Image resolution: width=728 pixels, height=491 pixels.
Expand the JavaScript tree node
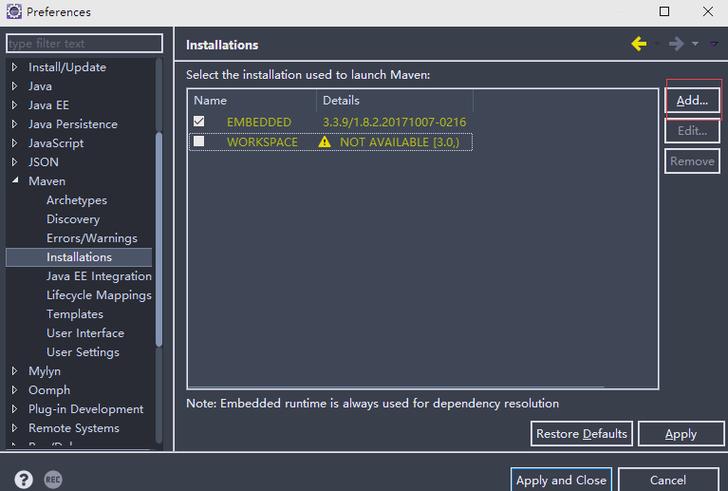click(x=14, y=143)
